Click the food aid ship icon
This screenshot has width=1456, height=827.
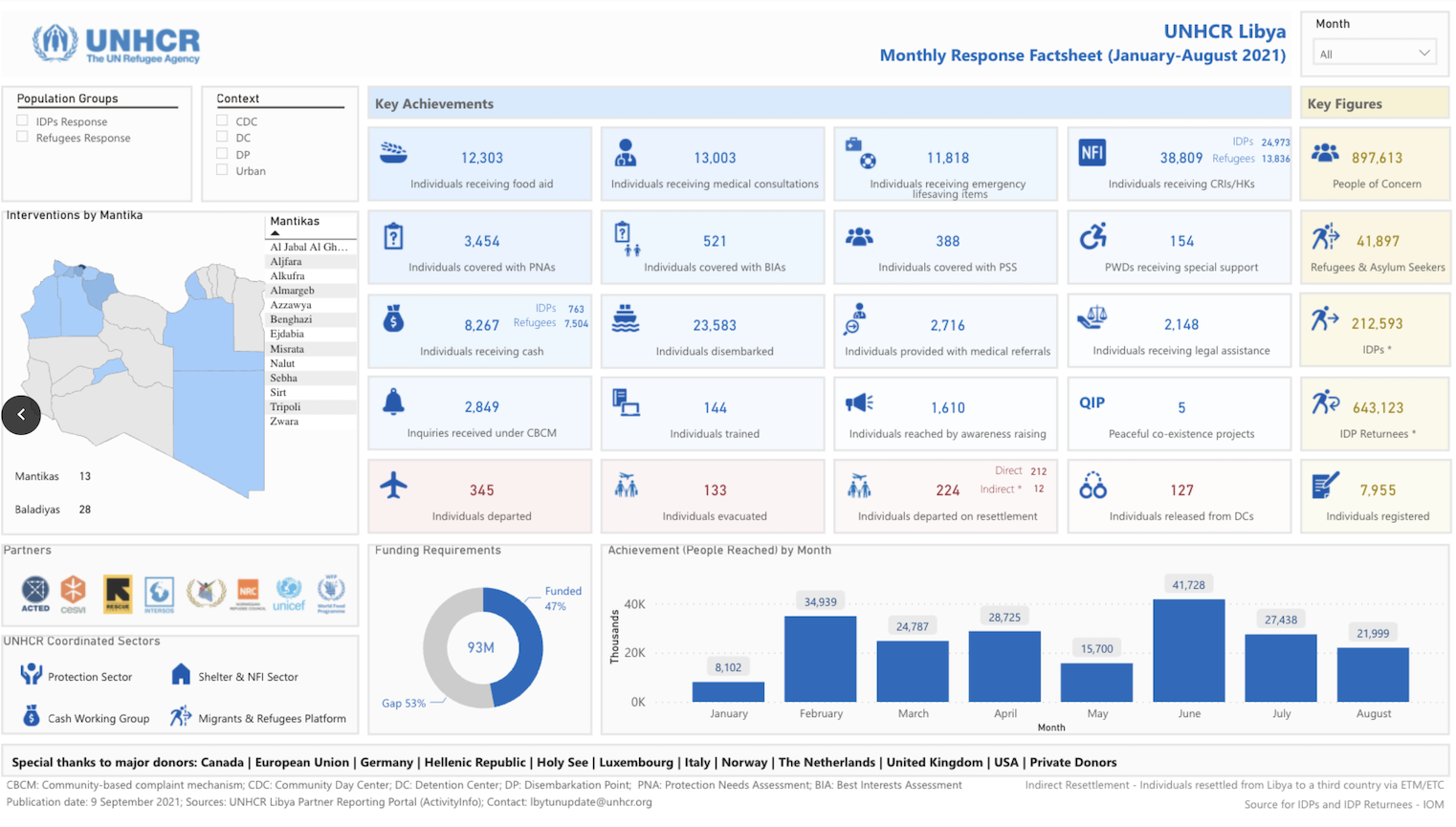pos(393,153)
